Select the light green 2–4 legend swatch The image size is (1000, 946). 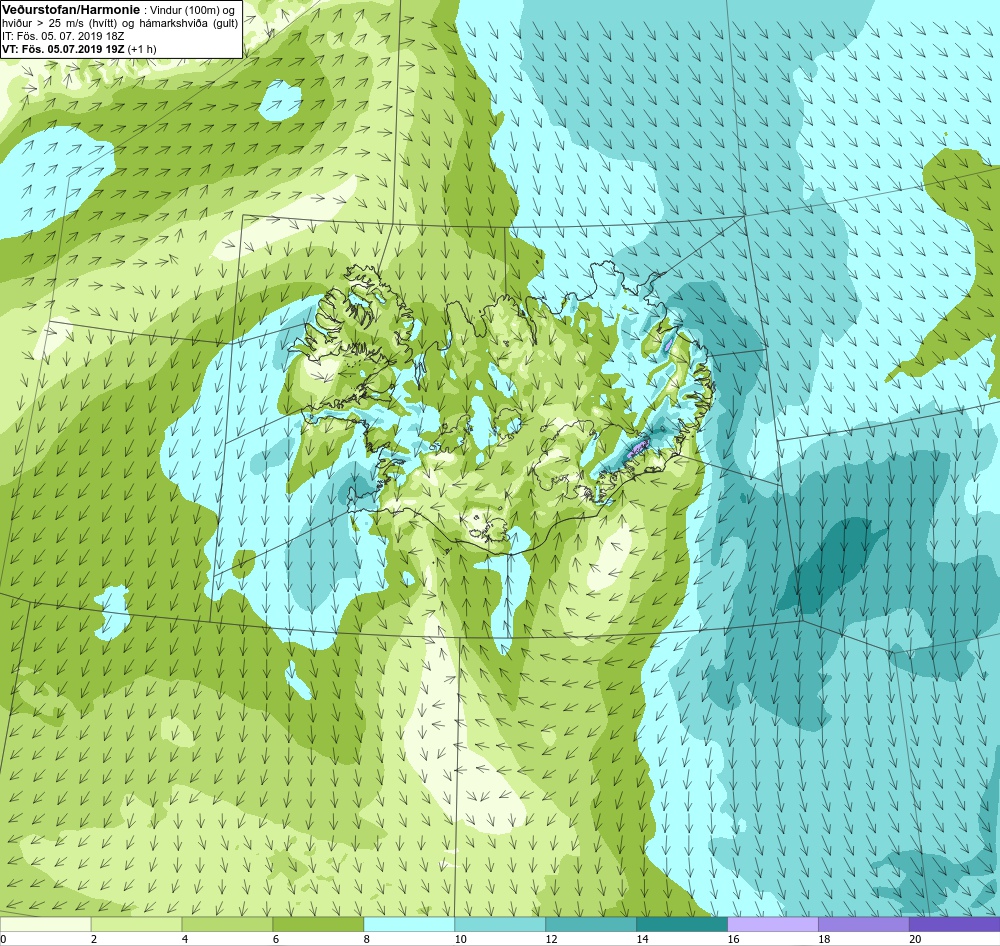[136, 924]
